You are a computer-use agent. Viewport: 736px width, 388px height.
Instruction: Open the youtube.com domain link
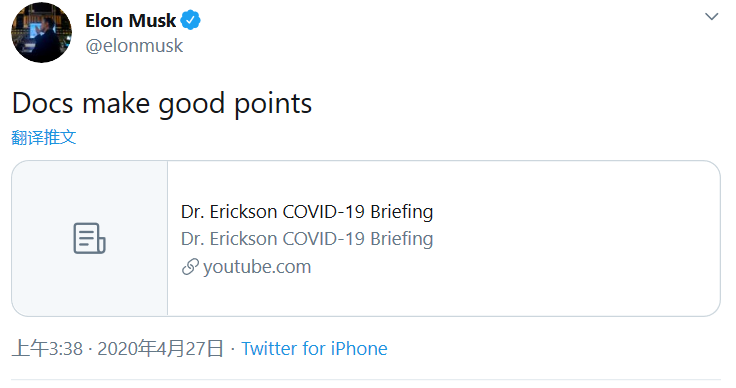[x=257, y=267]
